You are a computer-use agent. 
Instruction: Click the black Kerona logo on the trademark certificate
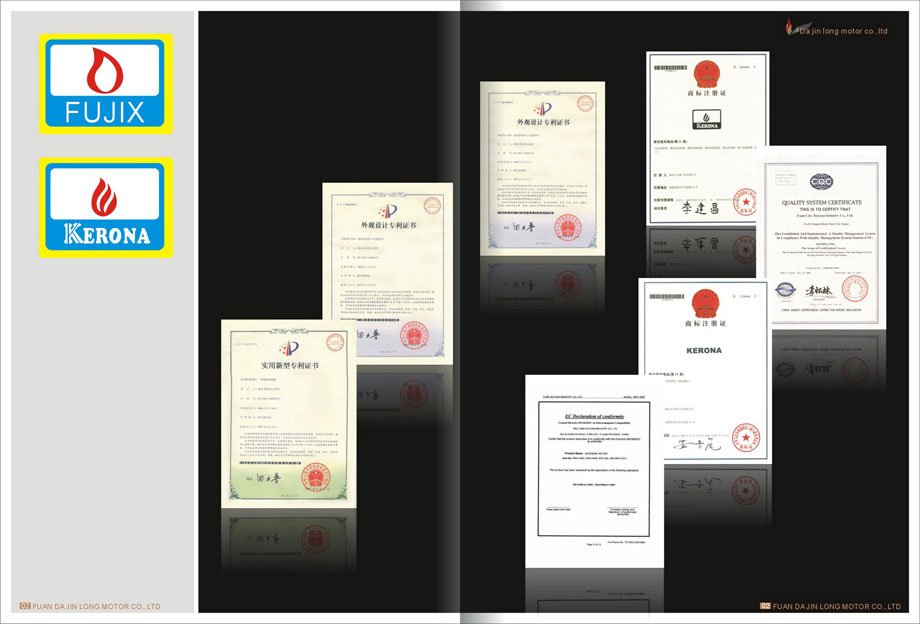tap(706, 120)
